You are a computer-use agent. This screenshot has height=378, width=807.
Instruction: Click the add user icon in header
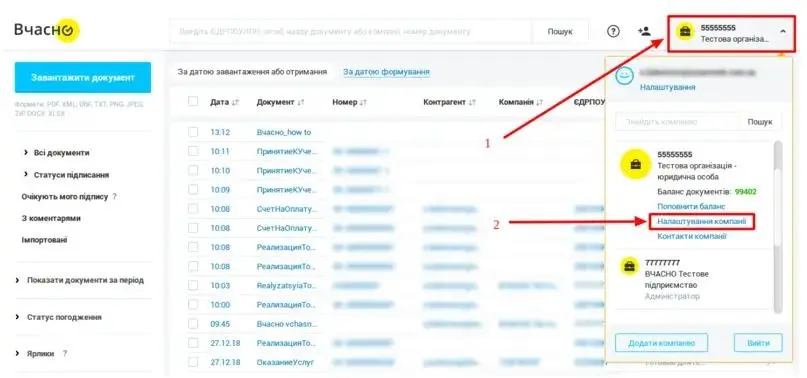click(644, 31)
